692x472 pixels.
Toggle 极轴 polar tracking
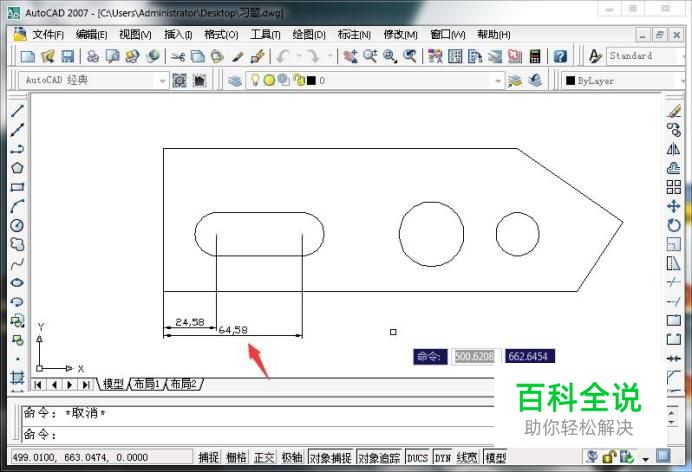click(292, 457)
